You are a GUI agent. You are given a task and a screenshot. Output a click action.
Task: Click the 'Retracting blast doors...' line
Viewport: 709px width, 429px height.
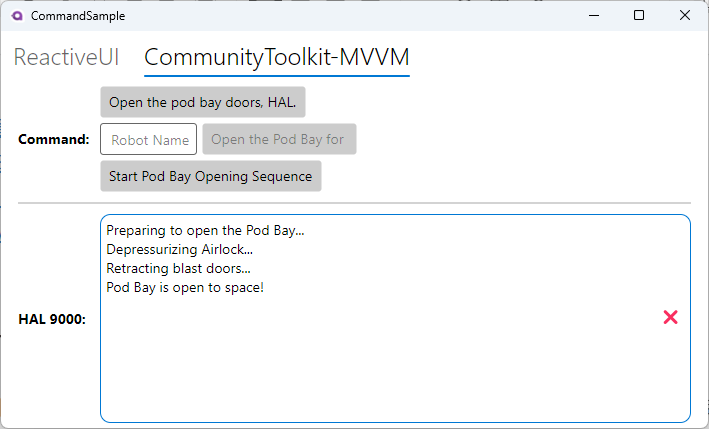pos(178,269)
